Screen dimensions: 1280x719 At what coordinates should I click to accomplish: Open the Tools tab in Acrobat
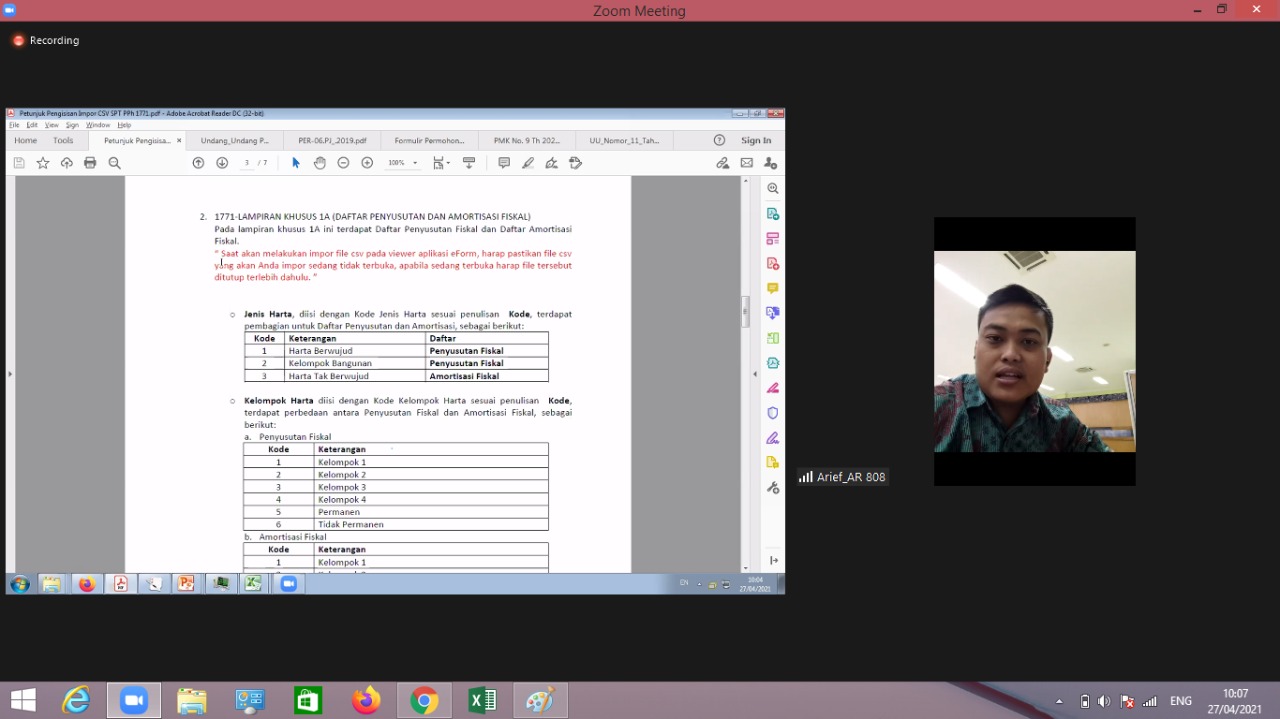coord(63,141)
